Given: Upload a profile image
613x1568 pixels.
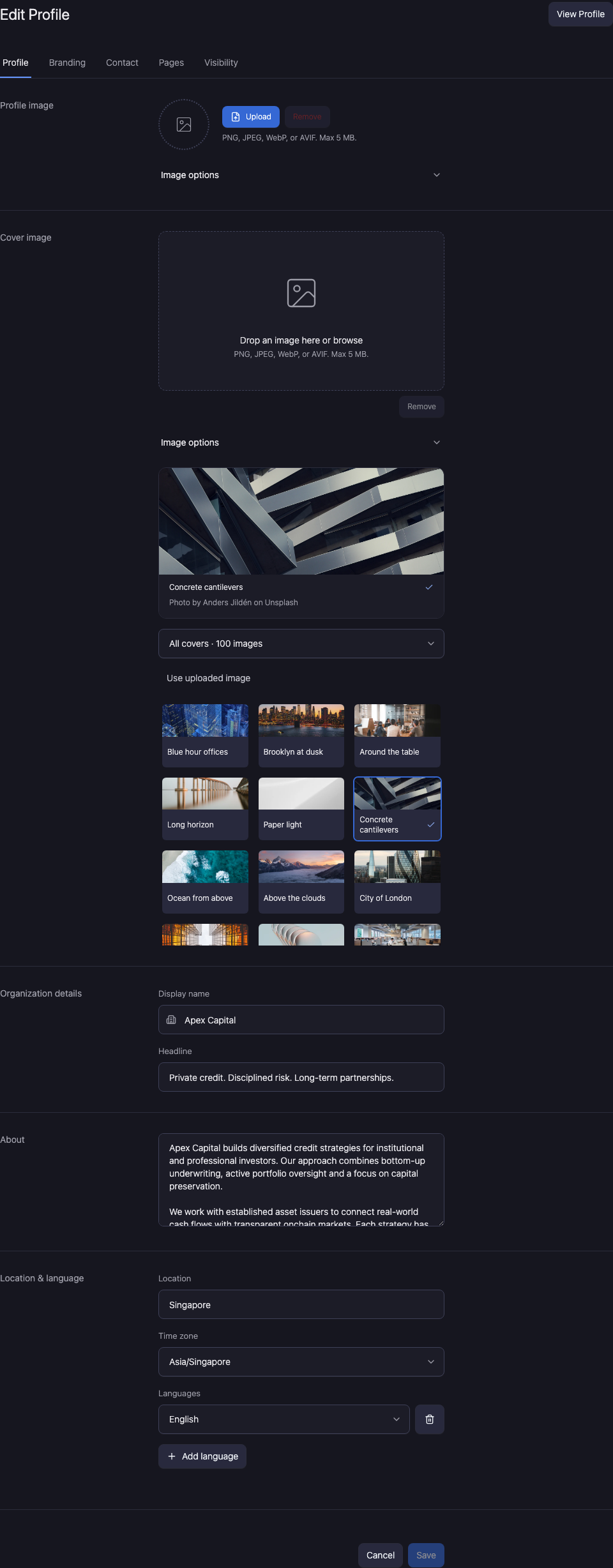Looking at the screenshot, I should click(x=251, y=117).
